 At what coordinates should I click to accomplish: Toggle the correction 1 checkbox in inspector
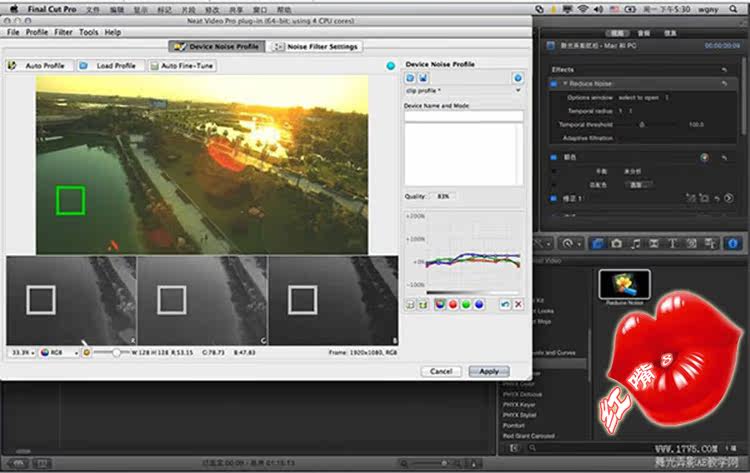click(553, 198)
